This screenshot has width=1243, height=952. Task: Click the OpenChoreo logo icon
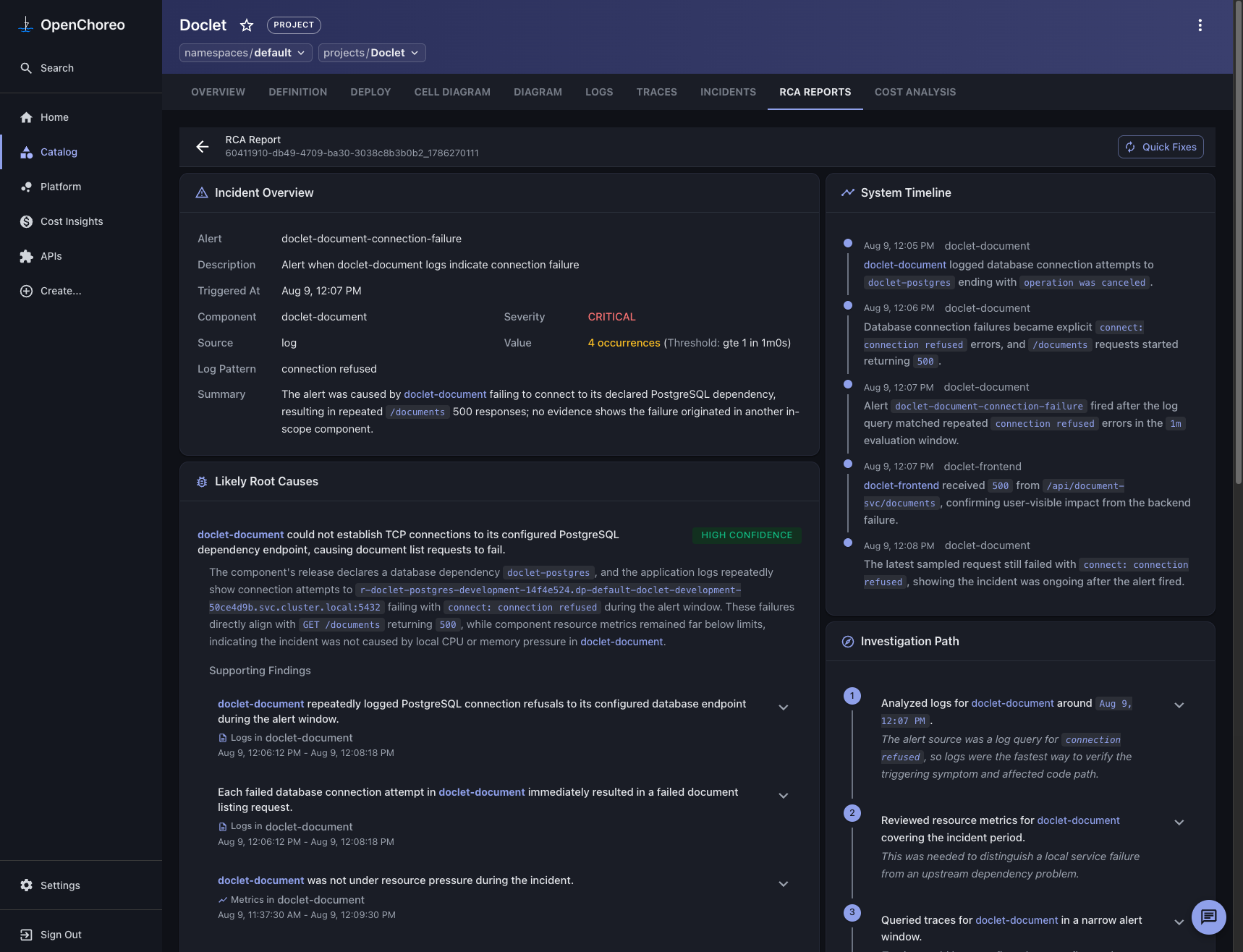click(26, 25)
